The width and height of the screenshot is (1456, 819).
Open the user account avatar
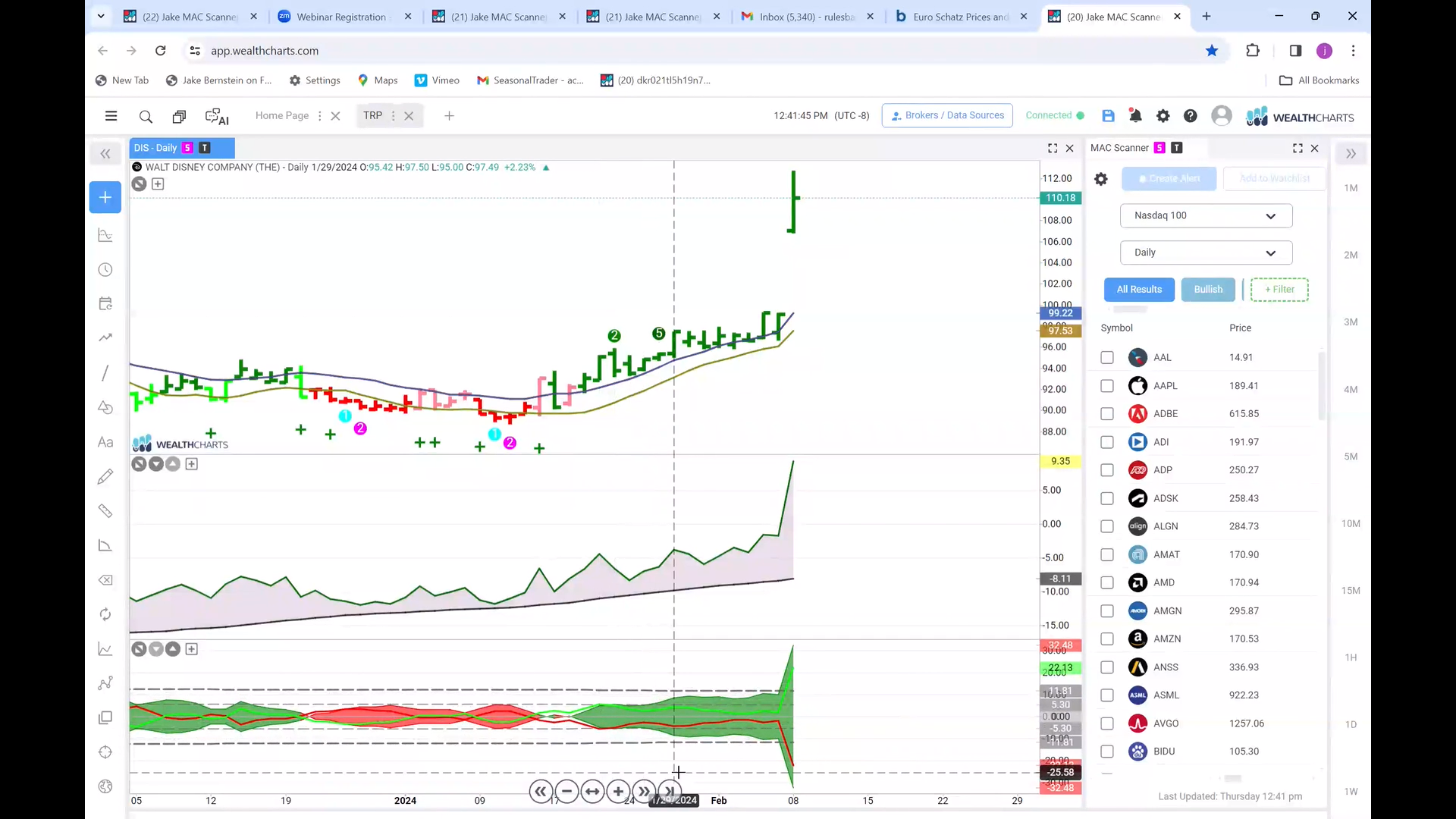(x=1221, y=115)
